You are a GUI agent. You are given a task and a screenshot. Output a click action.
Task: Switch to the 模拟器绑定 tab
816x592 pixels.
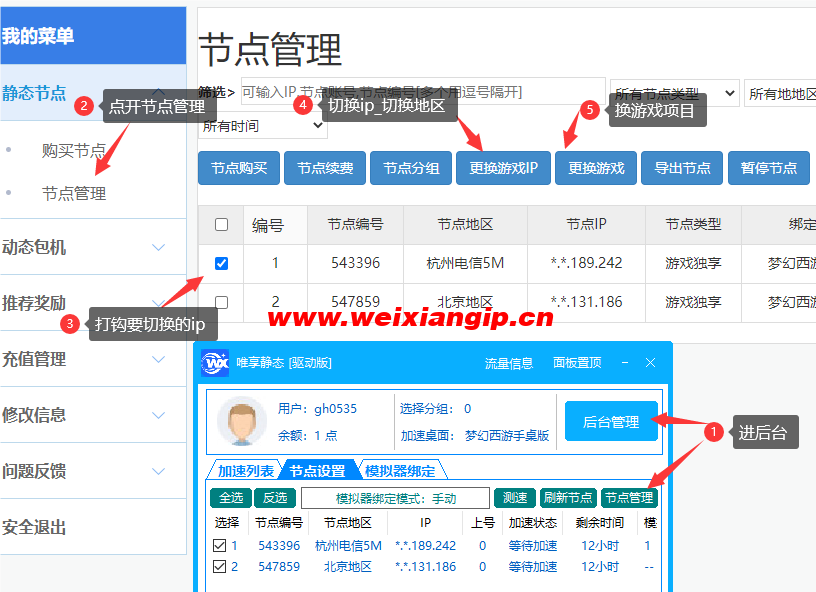point(400,471)
